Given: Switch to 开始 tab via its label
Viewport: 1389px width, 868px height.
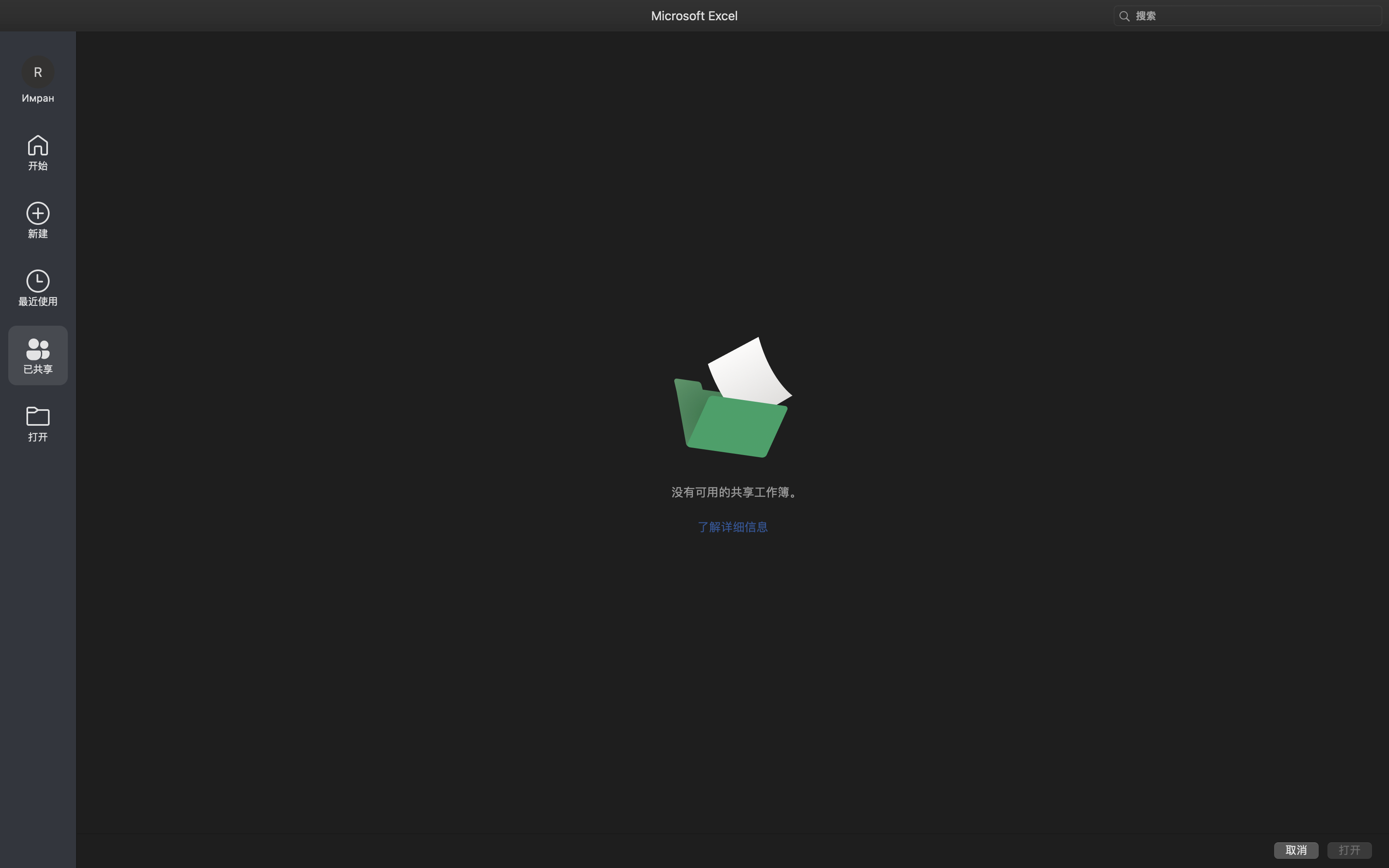Looking at the screenshot, I should click(38, 166).
